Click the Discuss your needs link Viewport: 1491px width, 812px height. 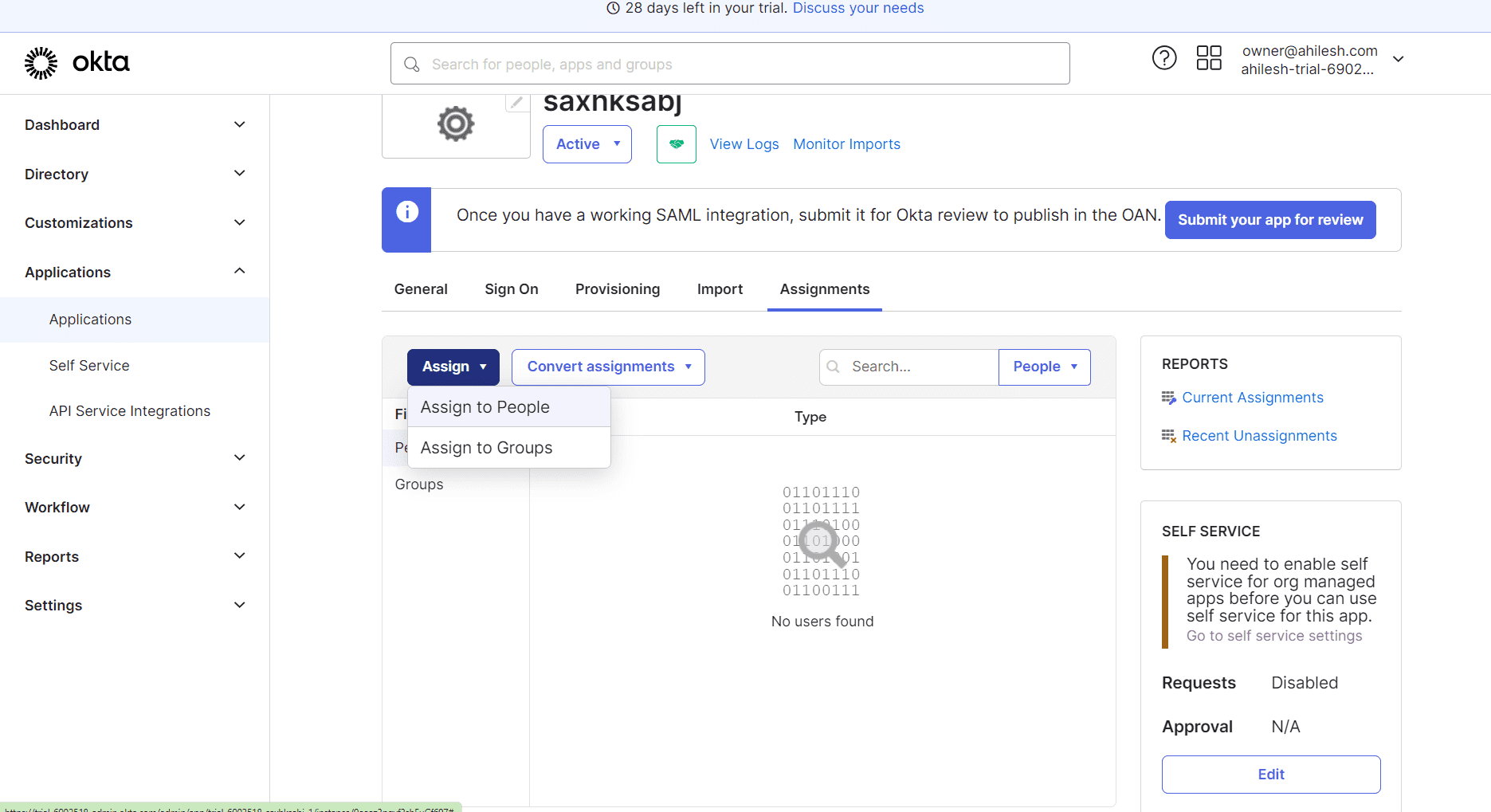pos(858,8)
